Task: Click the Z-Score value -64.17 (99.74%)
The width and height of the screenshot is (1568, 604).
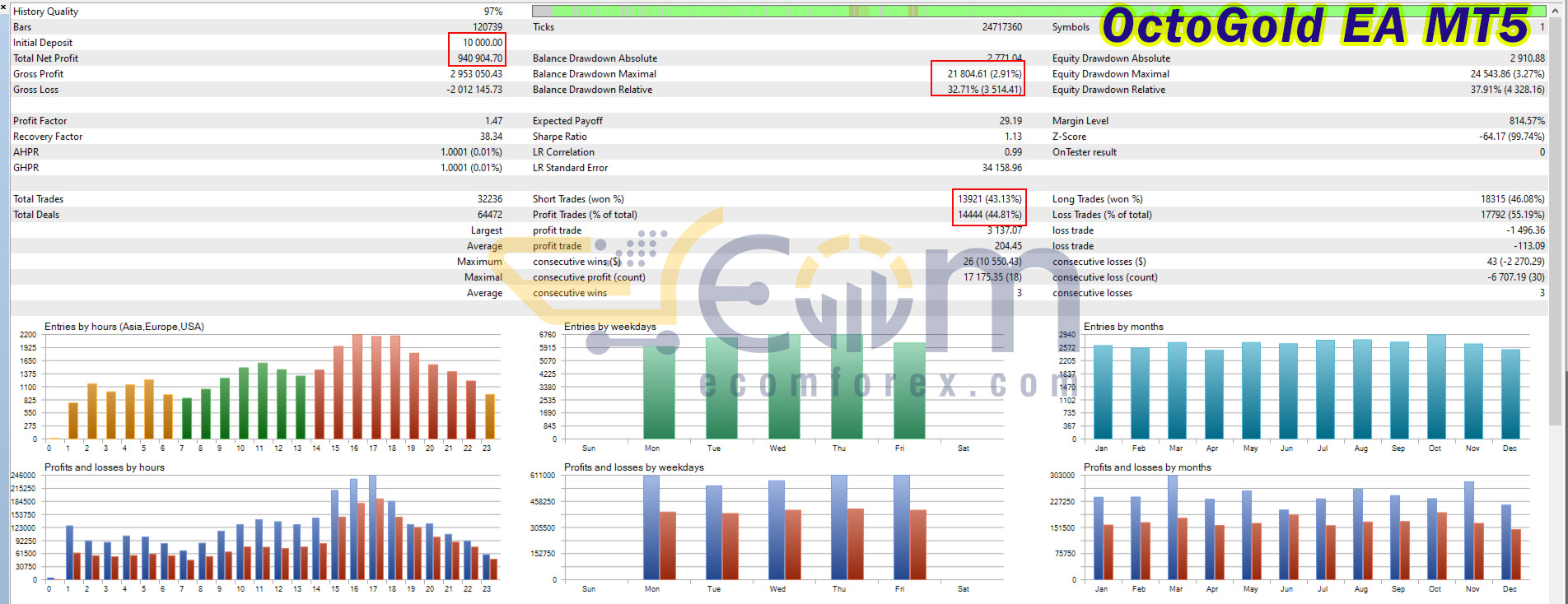Action: click(1512, 137)
